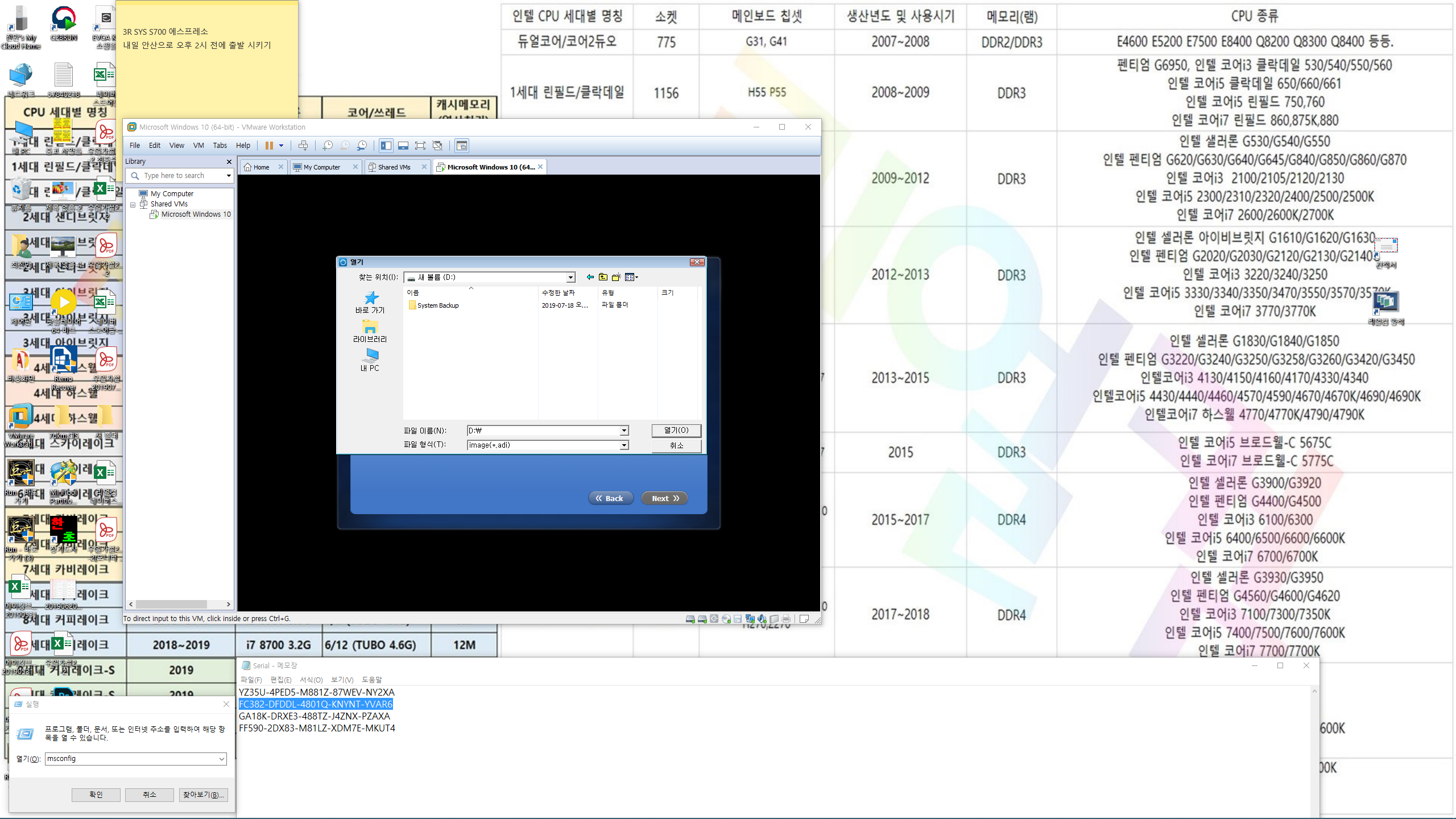Open the snapshot manager wrench-clock icon

362,146
